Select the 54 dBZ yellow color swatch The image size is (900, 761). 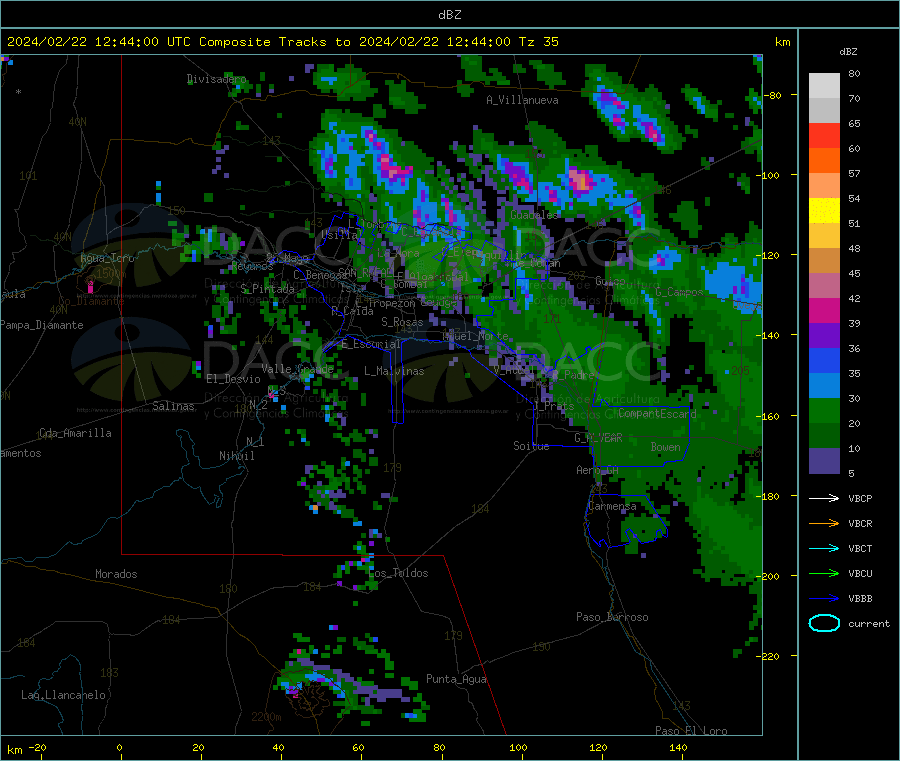[824, 211]
